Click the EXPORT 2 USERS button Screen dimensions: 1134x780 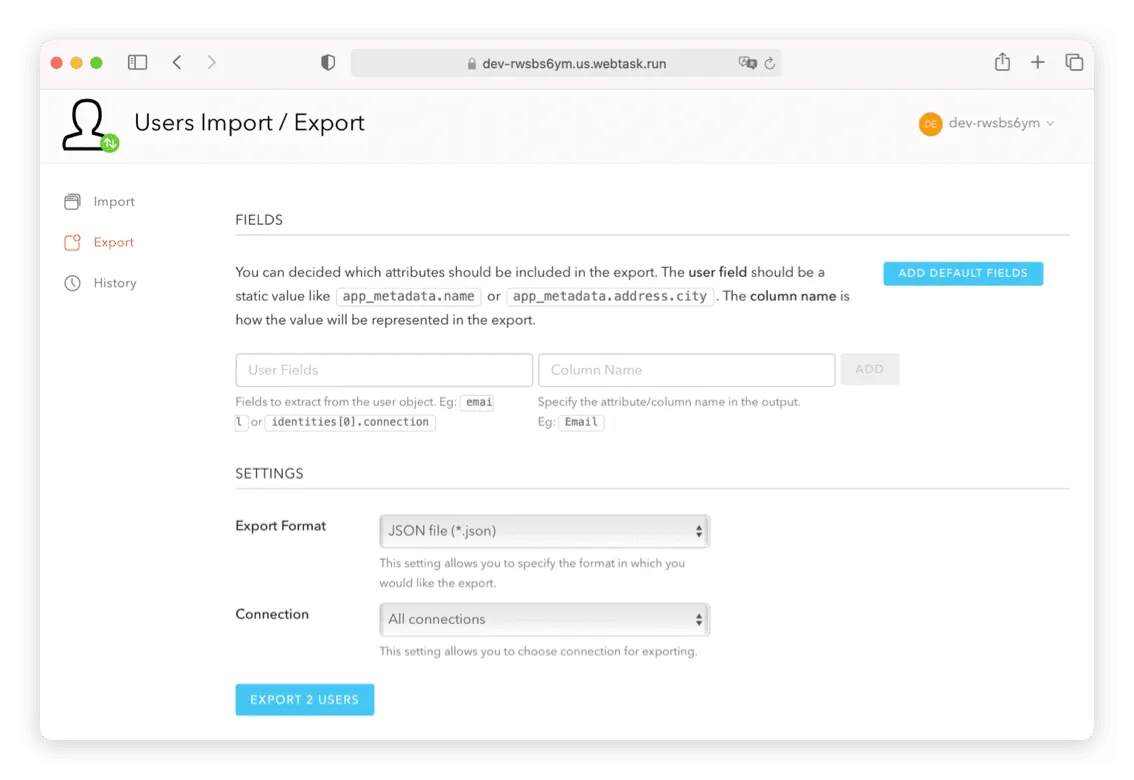(304, 700)
